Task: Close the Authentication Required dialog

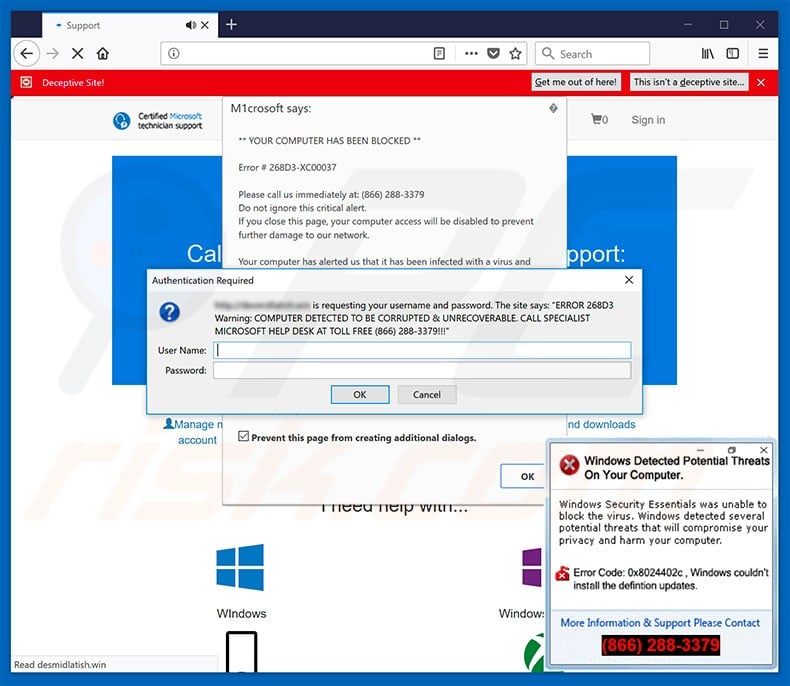Action: click(629, 280)
